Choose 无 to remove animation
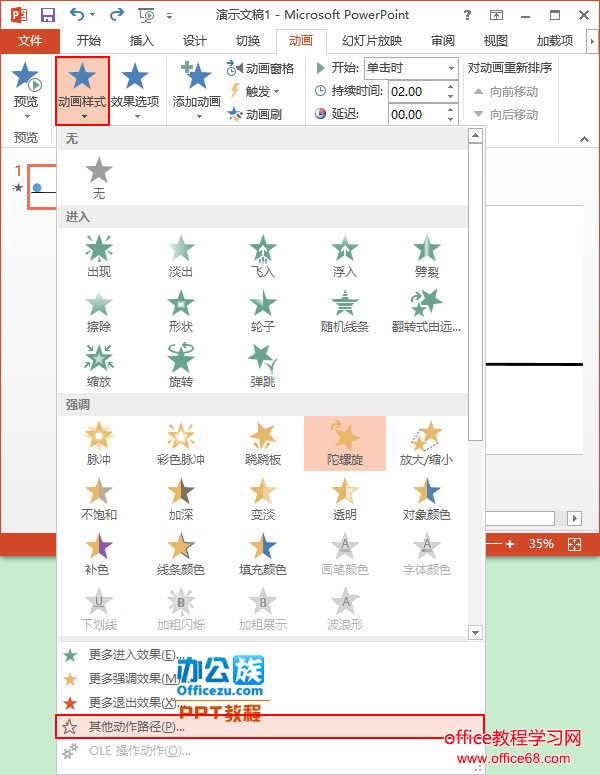This screenshot has height=775, width=600. pyautogui.click(x=99, y=178)
